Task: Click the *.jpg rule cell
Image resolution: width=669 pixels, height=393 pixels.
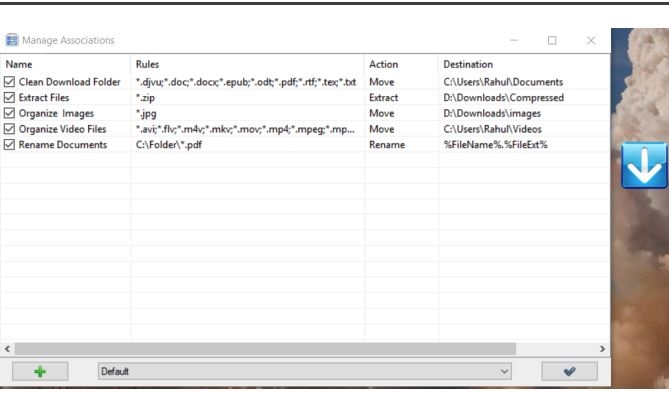Action: tap(146, 114)
